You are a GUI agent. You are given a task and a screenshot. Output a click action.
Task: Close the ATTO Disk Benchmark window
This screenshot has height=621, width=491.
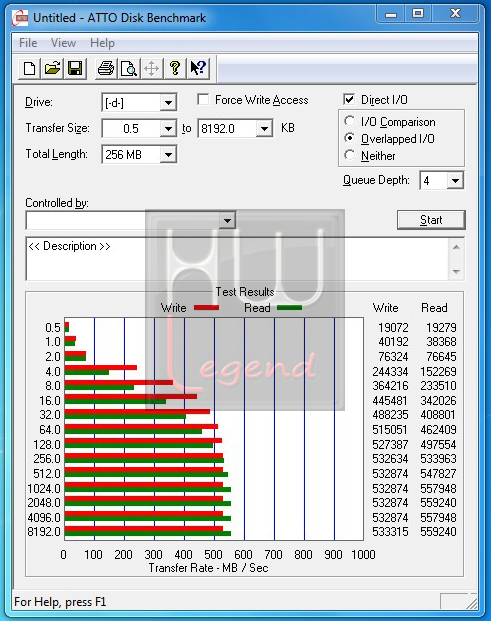tap(456, 14)
